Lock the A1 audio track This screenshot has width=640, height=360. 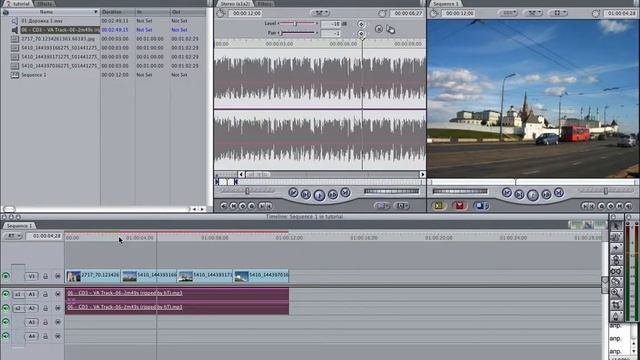click(45, 294)
